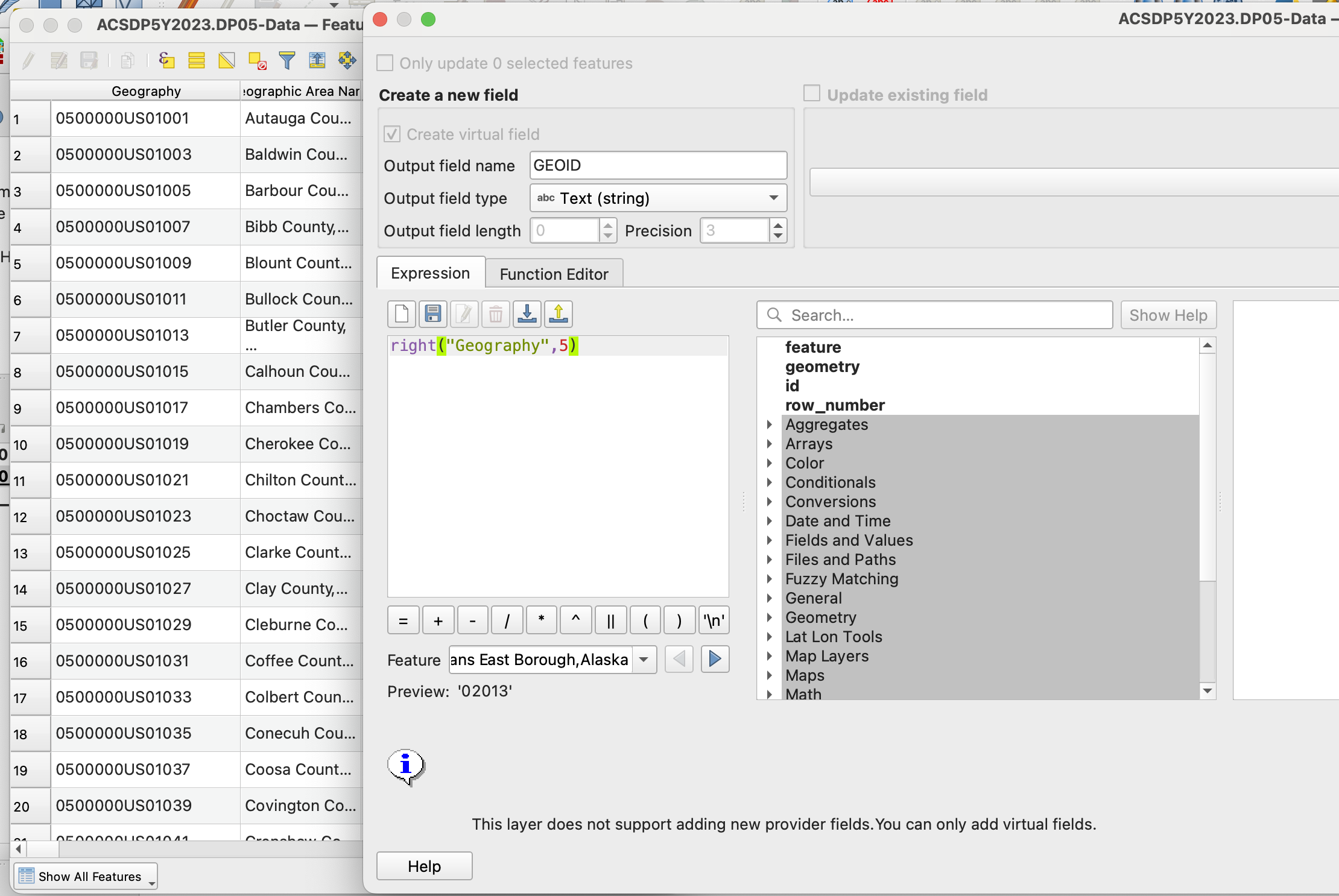
Task: Click the Select All features icon
Action: pos(197,60)
